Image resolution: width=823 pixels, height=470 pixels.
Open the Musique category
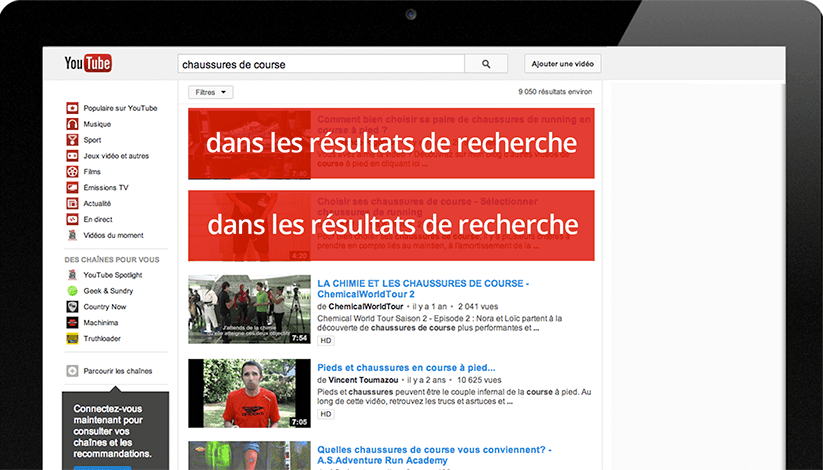pyautogui.click(x=97, y=124)
